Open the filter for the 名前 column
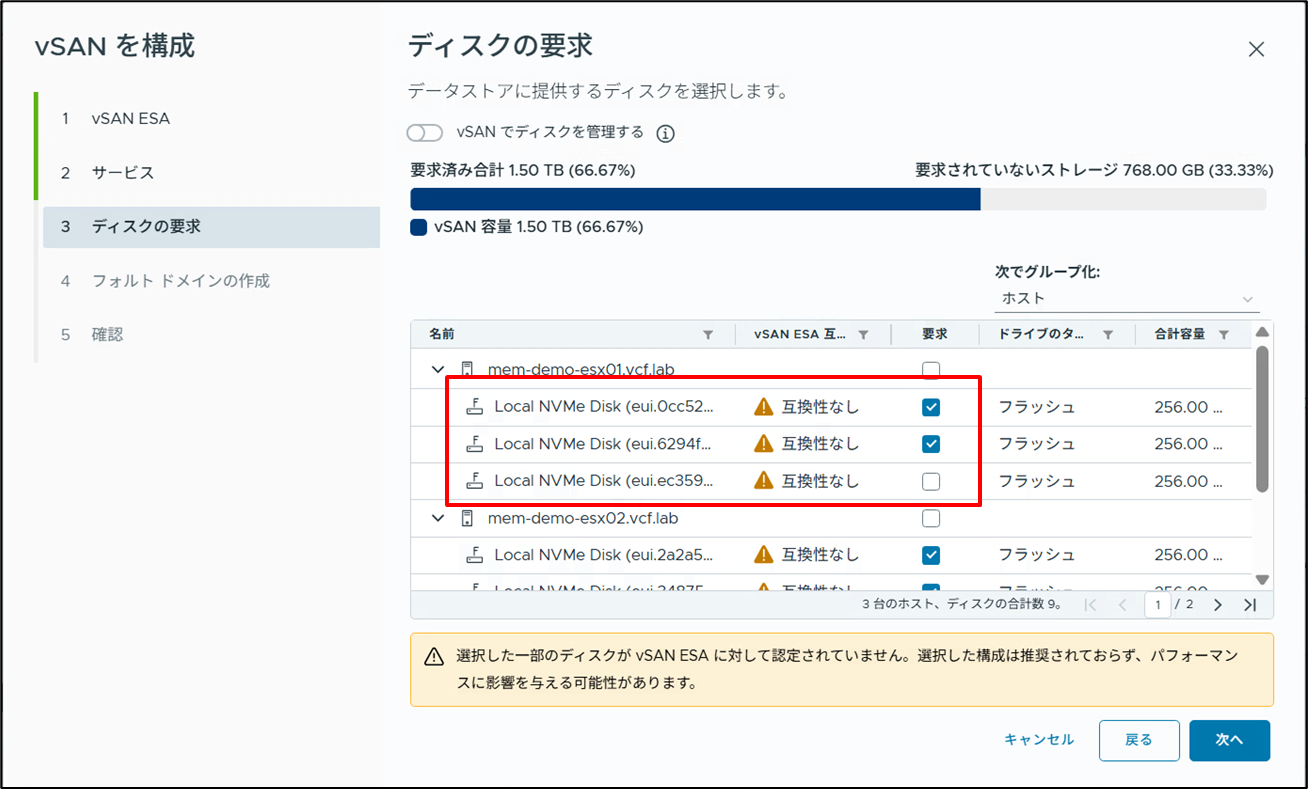Viewport: 1308px width, 789px height. point(709,334)
